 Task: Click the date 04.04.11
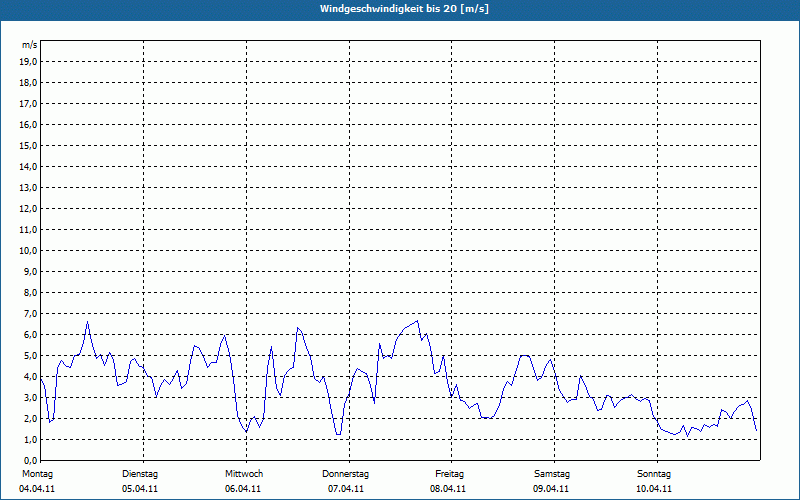[37, 489]
